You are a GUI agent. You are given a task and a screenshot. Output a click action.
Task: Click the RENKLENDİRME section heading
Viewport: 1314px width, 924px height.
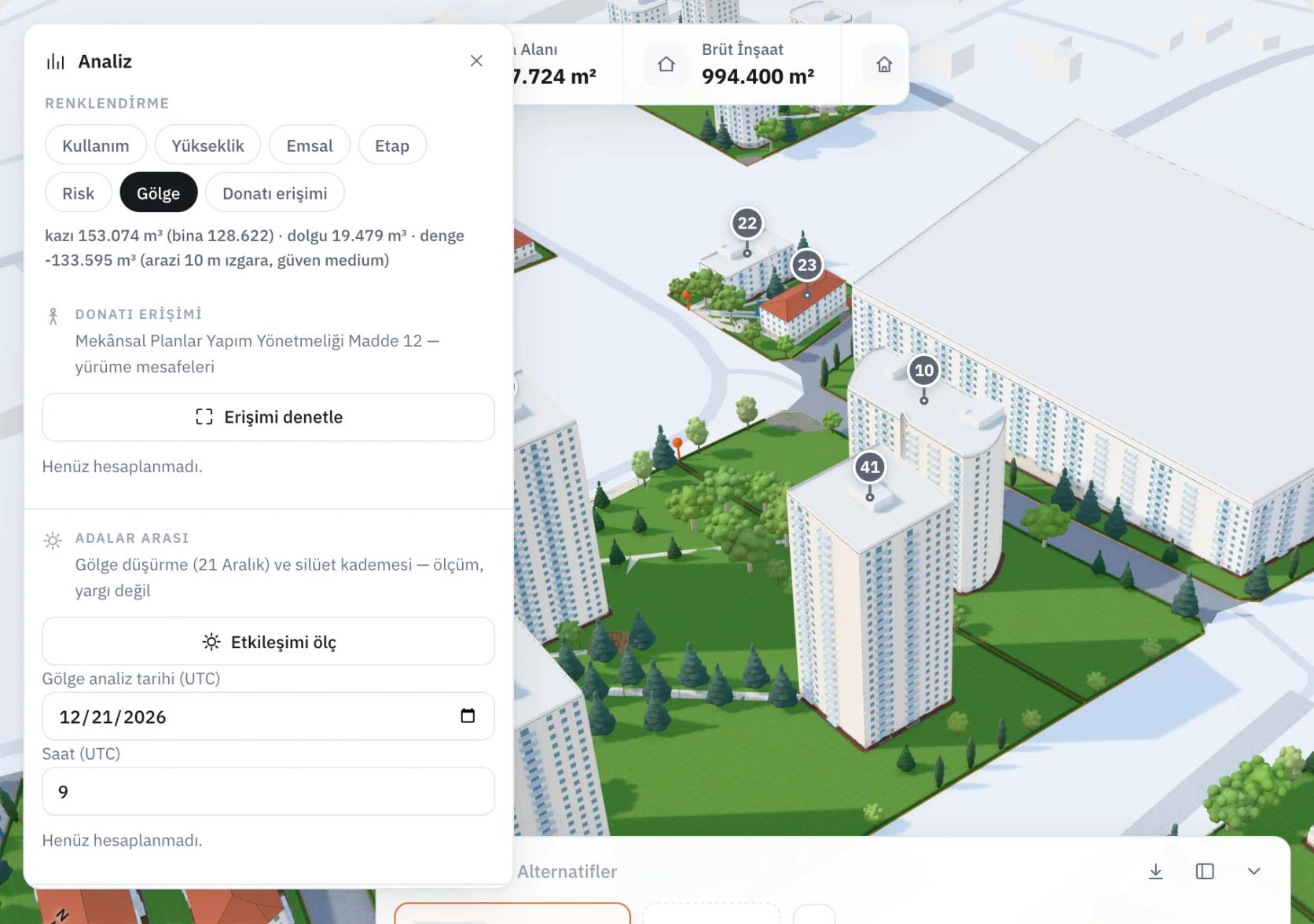point(107,103)
